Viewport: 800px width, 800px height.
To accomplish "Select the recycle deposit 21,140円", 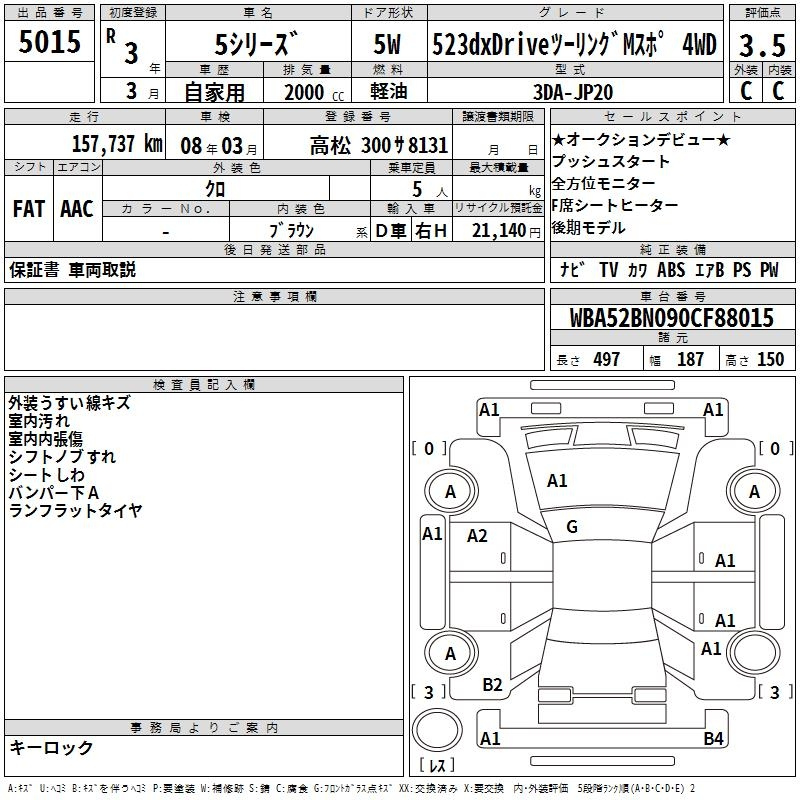I will pyautogui.click(x=506, y=231).
